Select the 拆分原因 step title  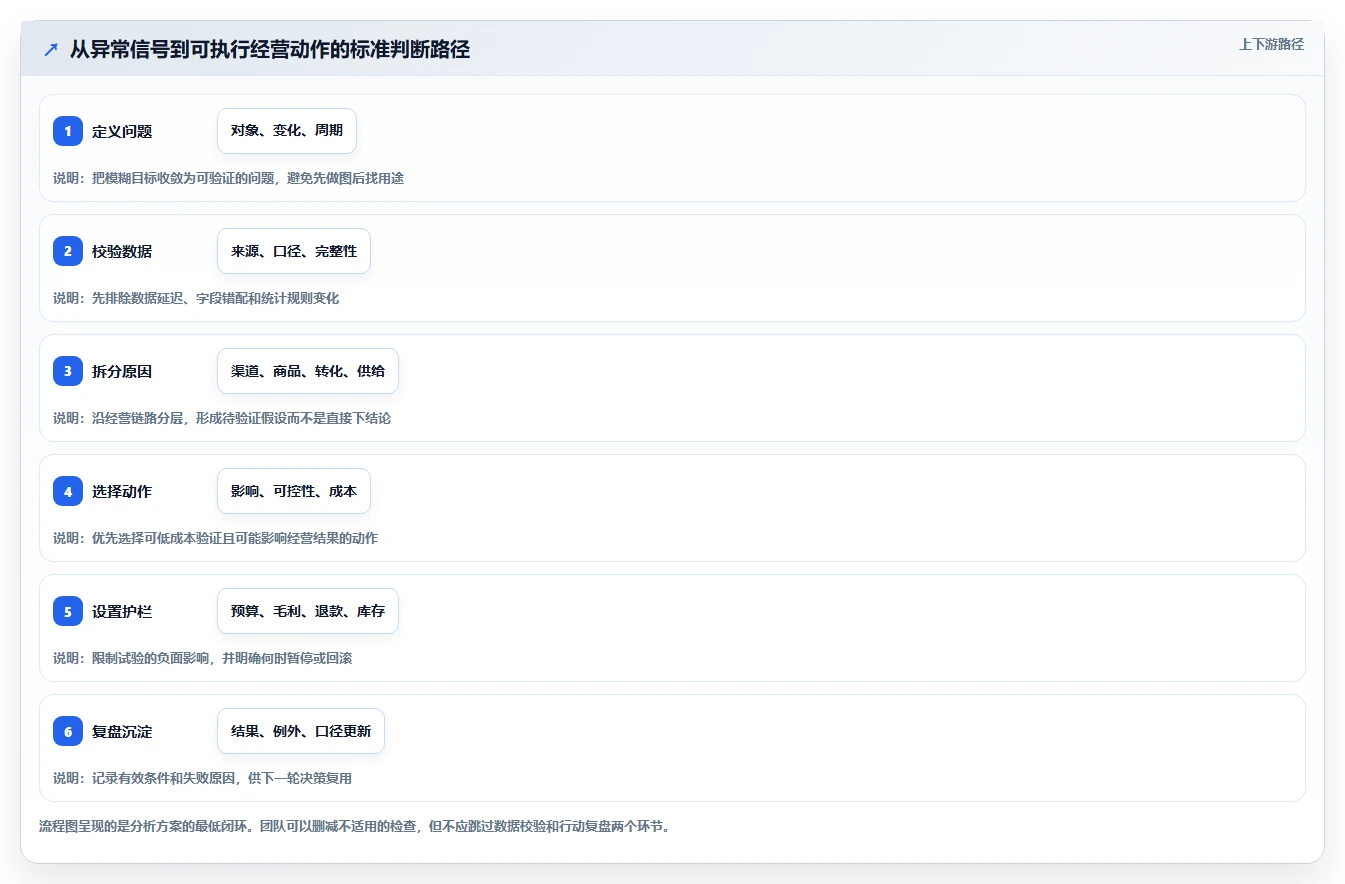point(122,371)
